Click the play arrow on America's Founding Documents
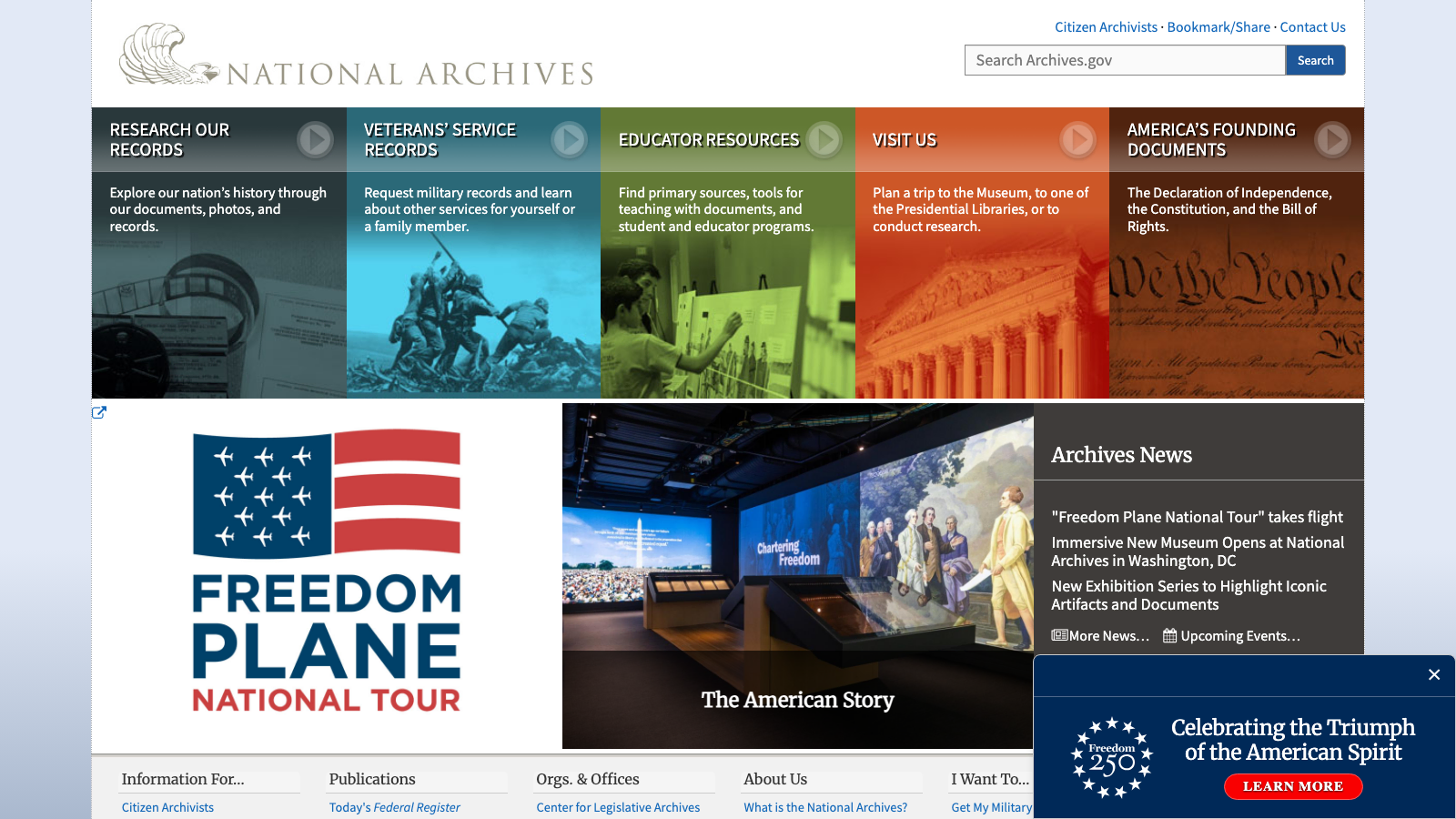This screenshot has height=819, width=1456. (x=1334, y=140)
